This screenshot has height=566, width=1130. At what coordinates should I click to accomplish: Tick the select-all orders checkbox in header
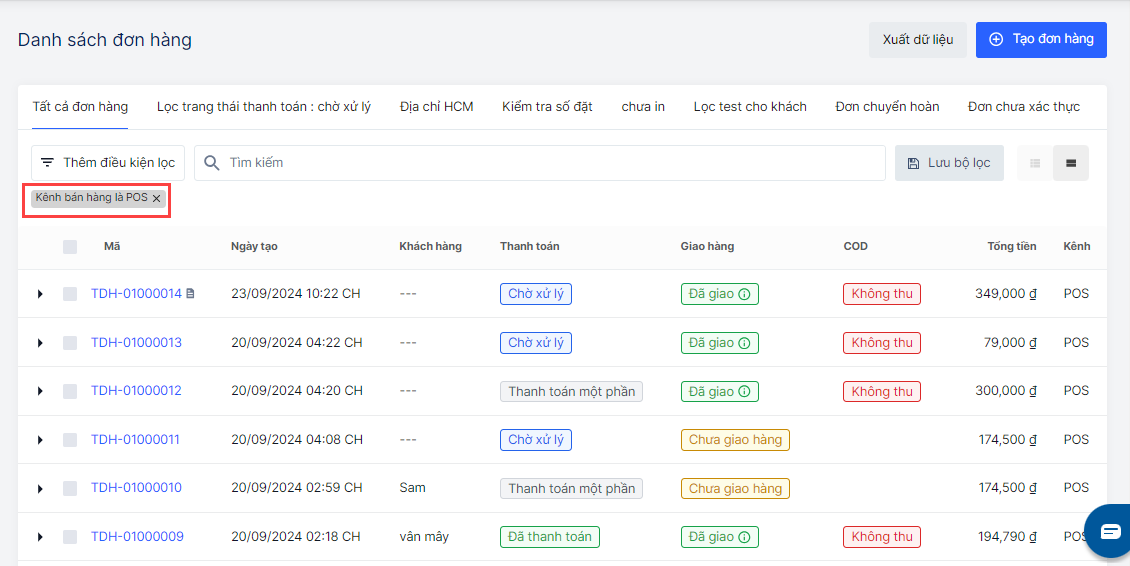70,246
